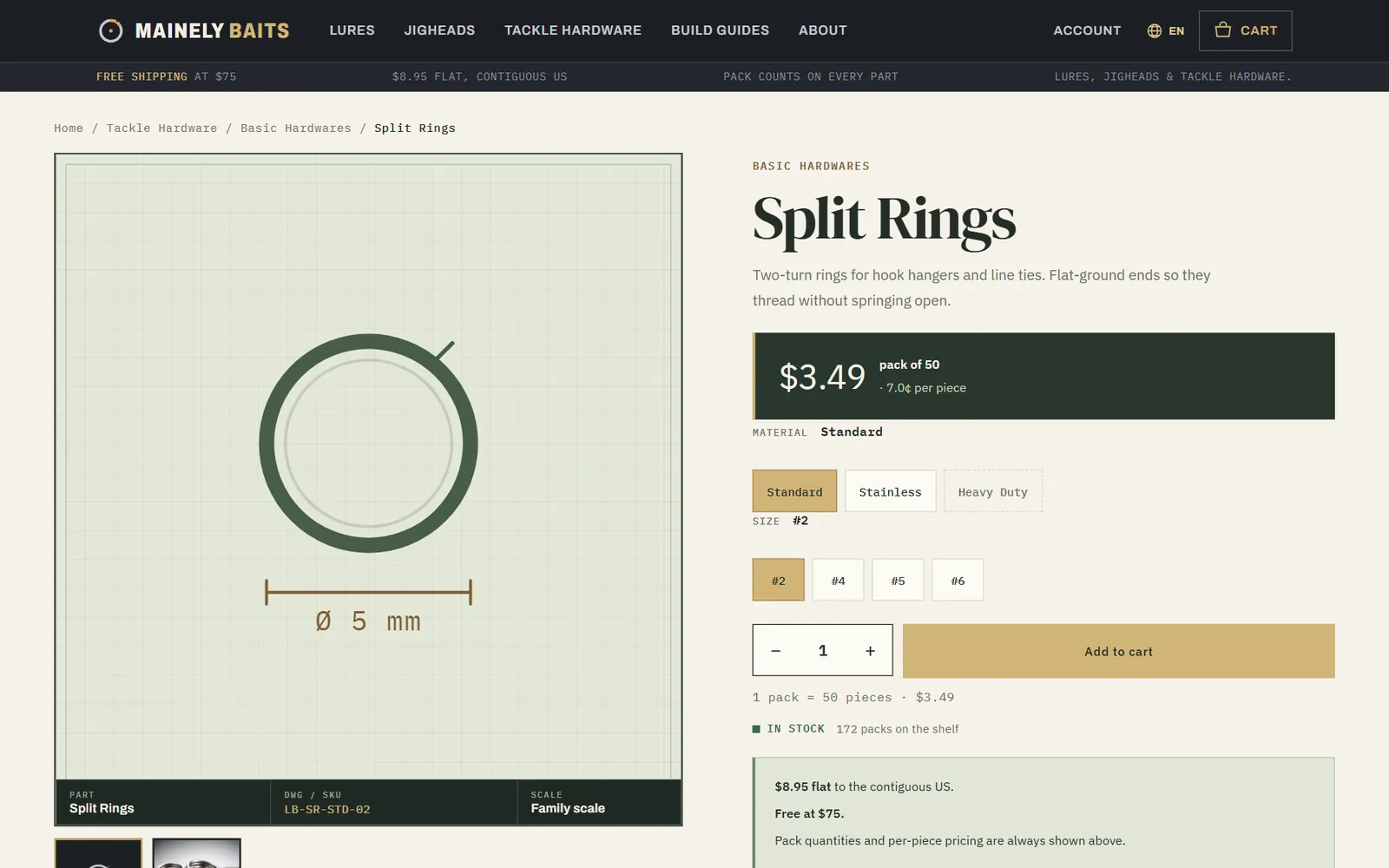Open the Jigheads menu
The width and height of the screenshot is (1389, 868).
[439, 30]
